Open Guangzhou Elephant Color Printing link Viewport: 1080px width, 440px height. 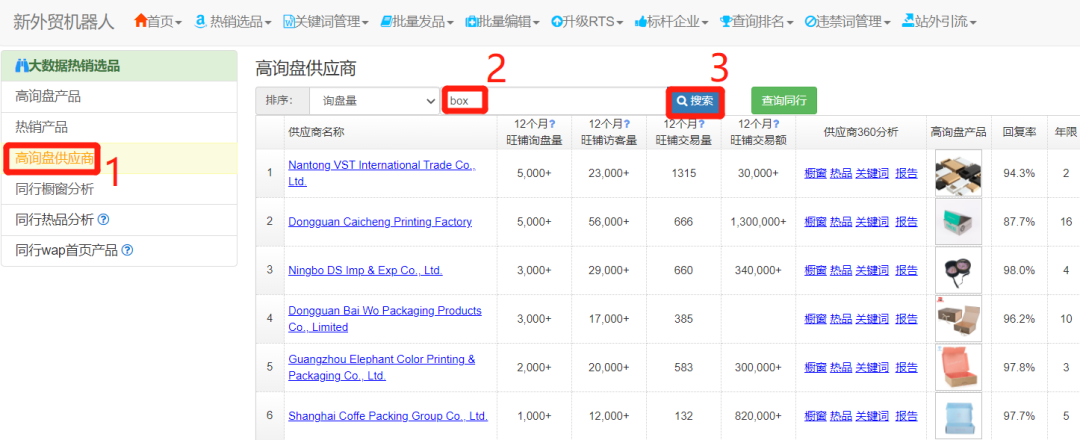[382, 368]
